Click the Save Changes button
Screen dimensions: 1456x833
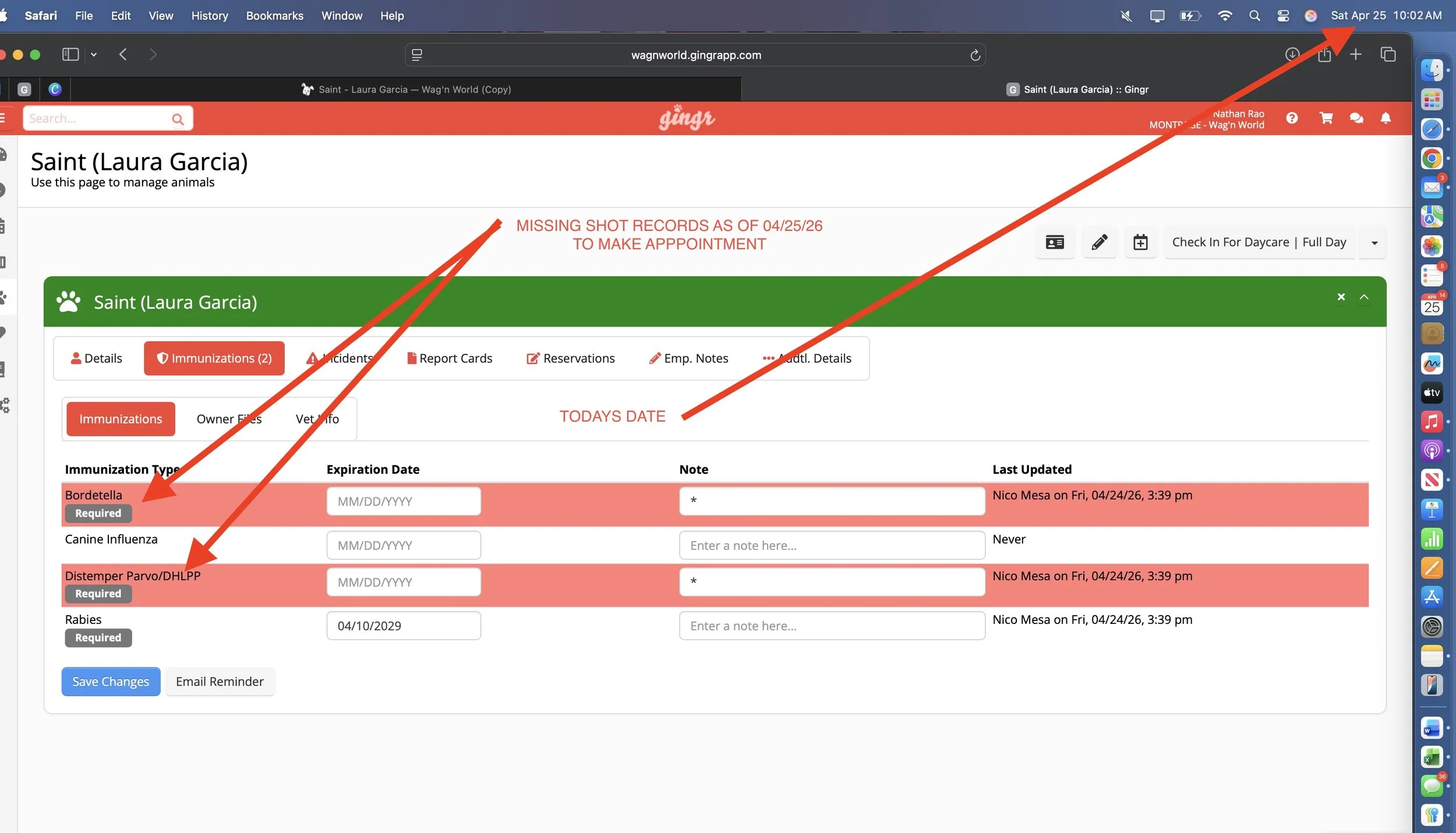click(x=111, y=682)
